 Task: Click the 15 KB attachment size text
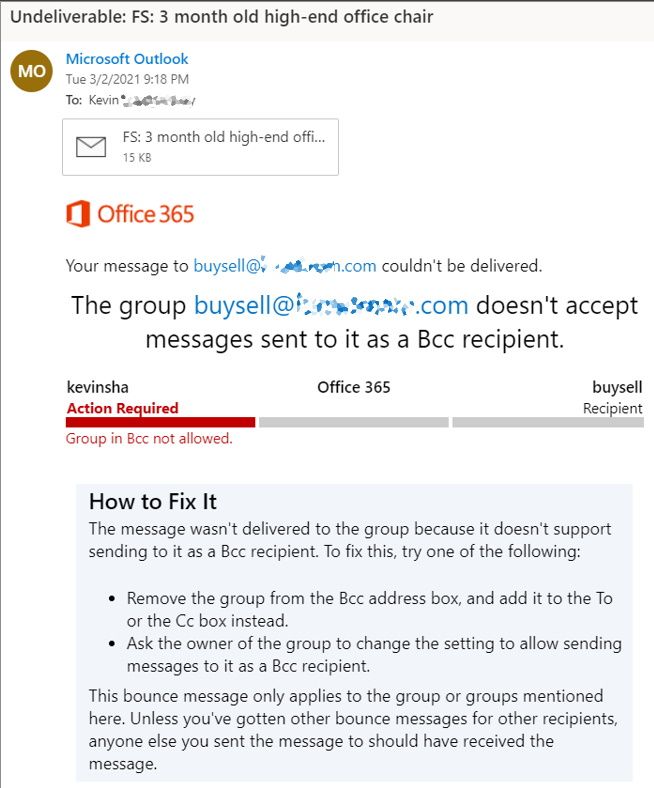(x=137, y=158)
